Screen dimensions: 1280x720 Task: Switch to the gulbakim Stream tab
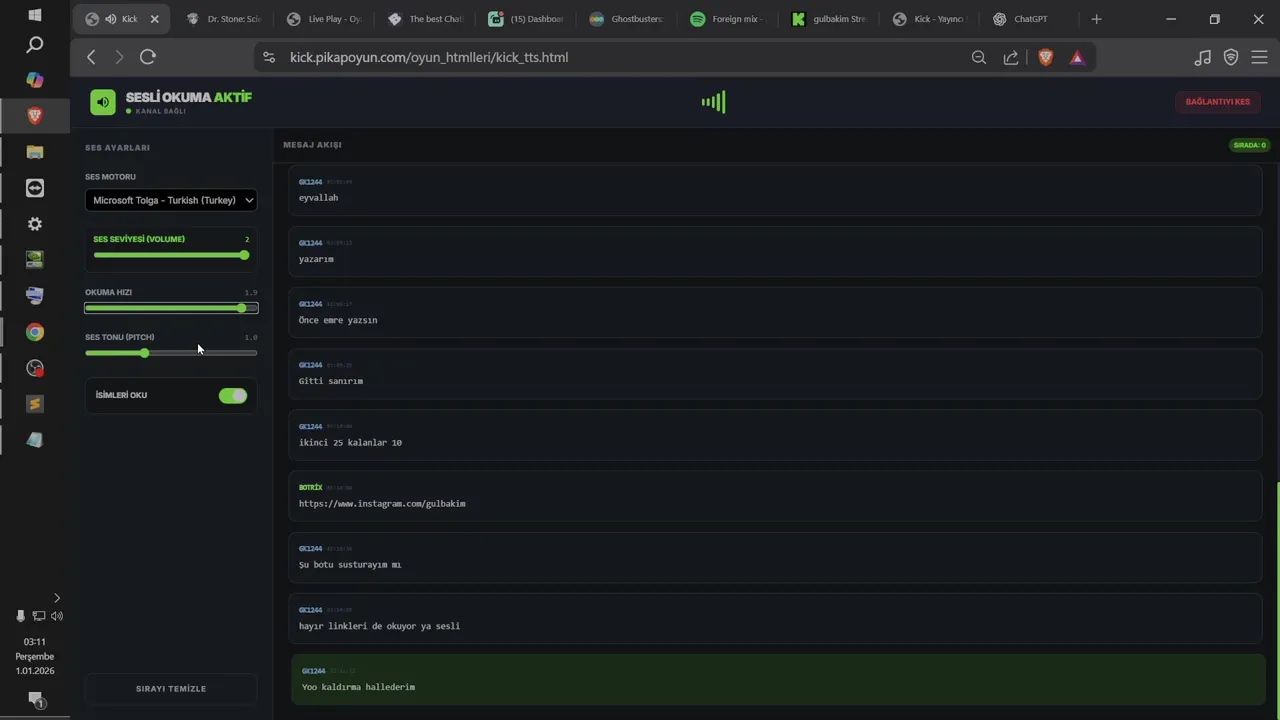click(828, 19)
